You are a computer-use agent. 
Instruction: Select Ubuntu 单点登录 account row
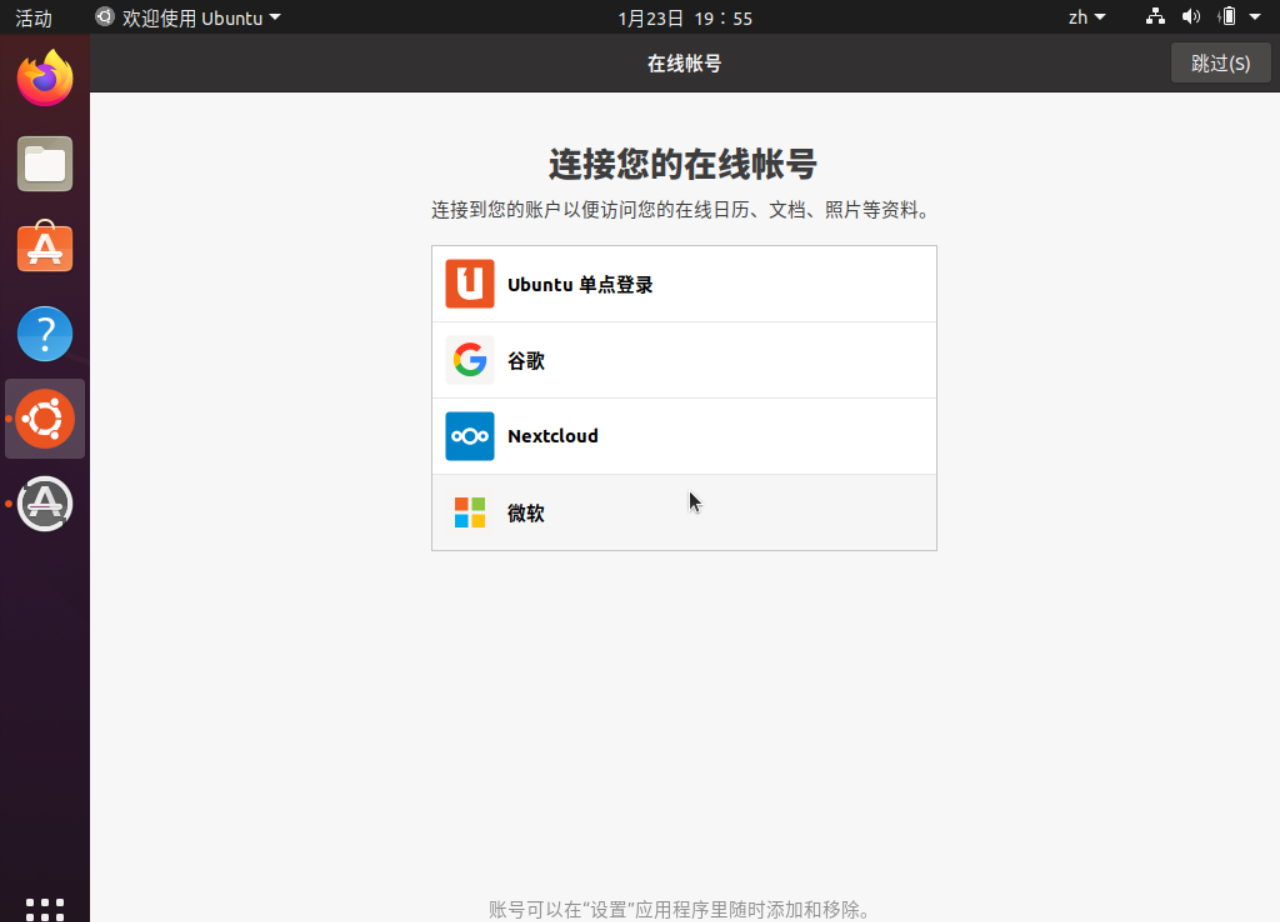[x=684, y=284]
